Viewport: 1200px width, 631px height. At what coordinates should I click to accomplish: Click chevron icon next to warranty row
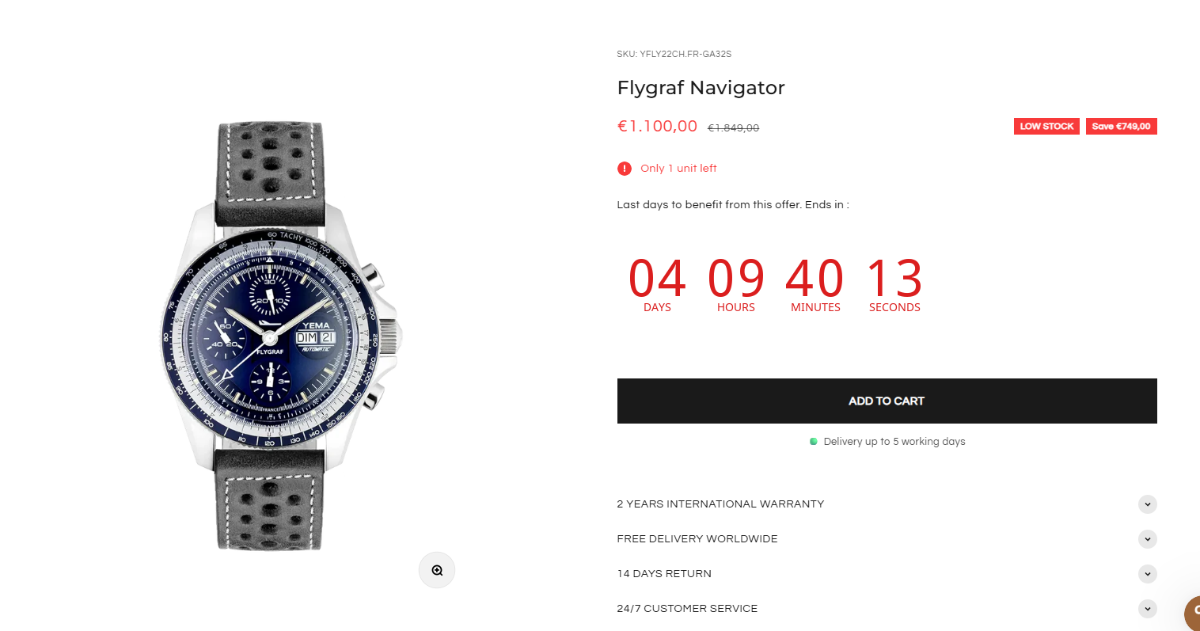coord(1147,504)
